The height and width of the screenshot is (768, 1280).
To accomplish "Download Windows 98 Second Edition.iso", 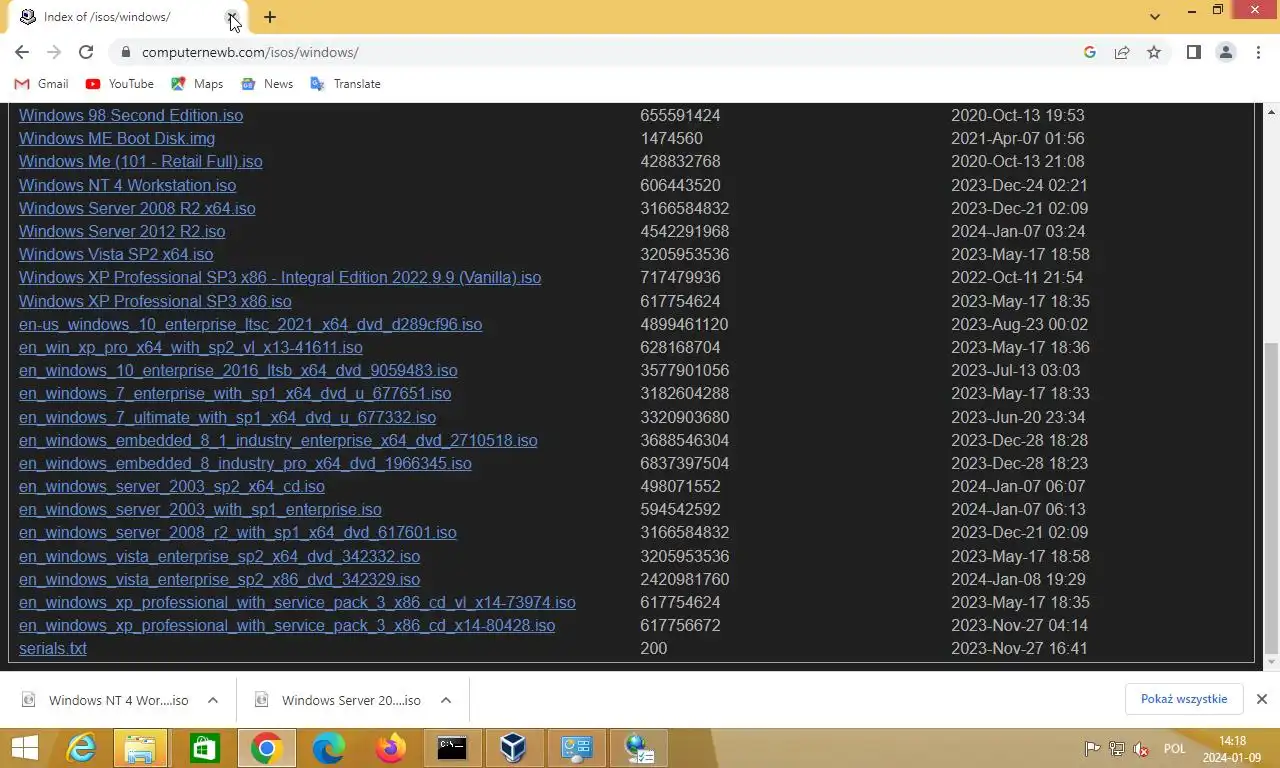I will click(131, 115).
